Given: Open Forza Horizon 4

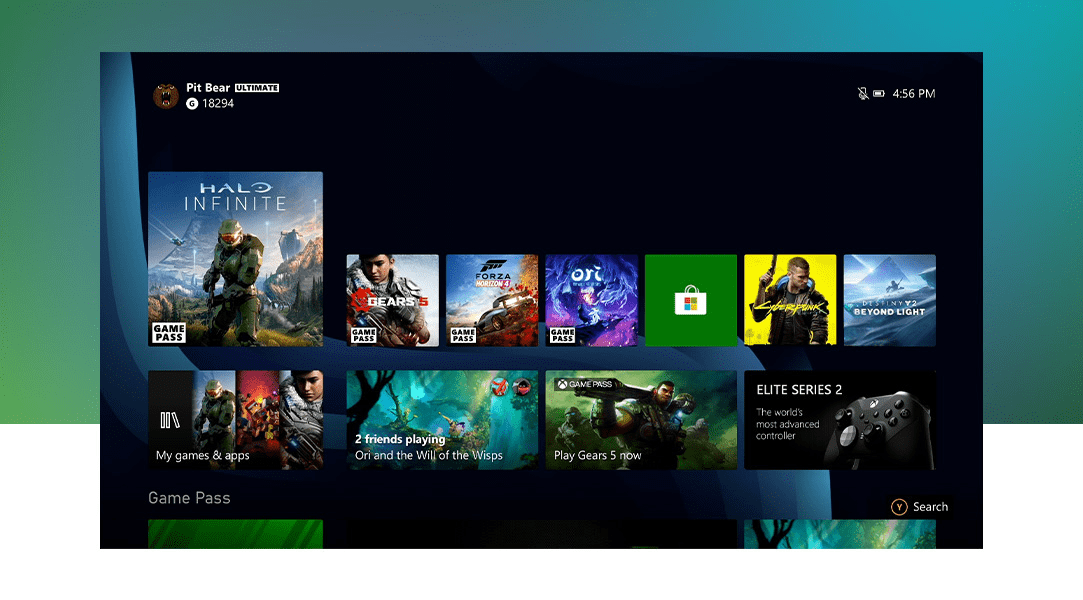Looking at the screenshot, I should pos(491,300).
